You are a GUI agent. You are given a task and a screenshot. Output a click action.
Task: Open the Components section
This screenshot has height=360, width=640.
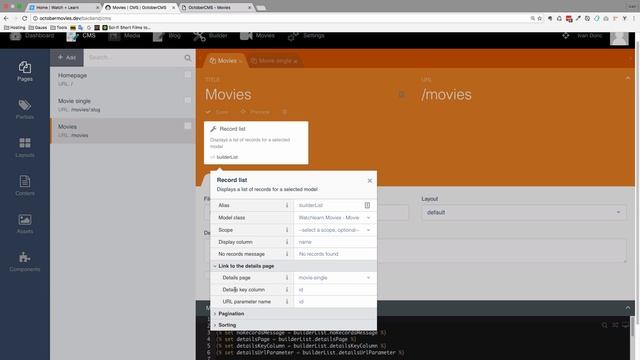pyautogui.click(x=24, y=262)
